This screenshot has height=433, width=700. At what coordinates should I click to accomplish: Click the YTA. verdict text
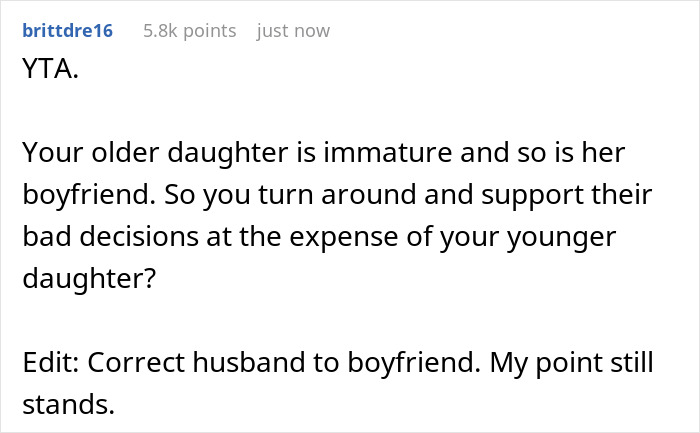pyautogui.click(x=50, y=69)
